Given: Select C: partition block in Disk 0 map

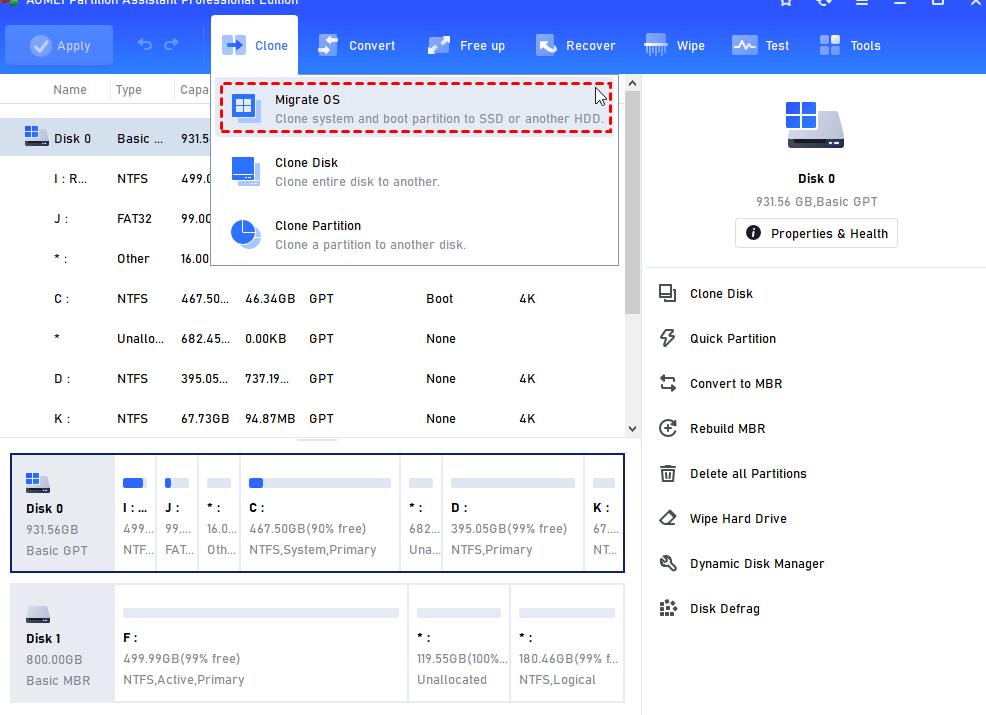Looking at the screenshot, I should tap(319, 513).
